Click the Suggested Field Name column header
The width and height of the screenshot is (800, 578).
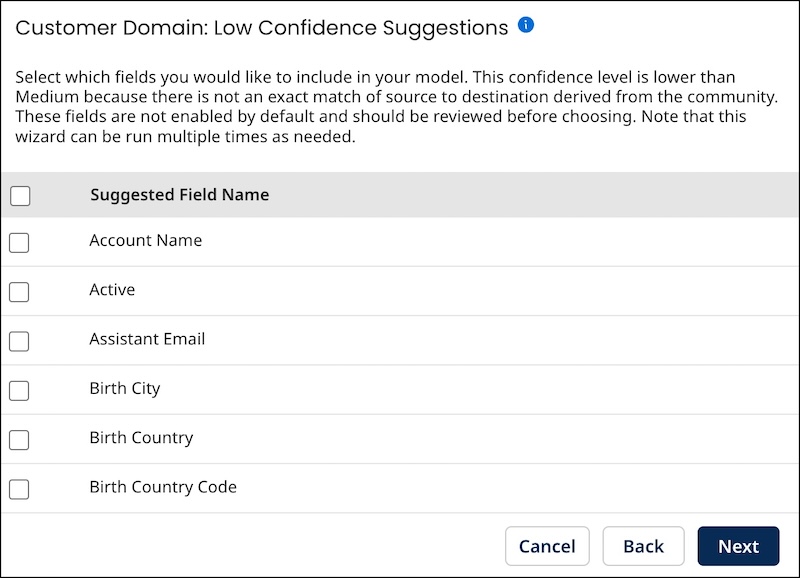pyautogui.click(x=182, y=195)
